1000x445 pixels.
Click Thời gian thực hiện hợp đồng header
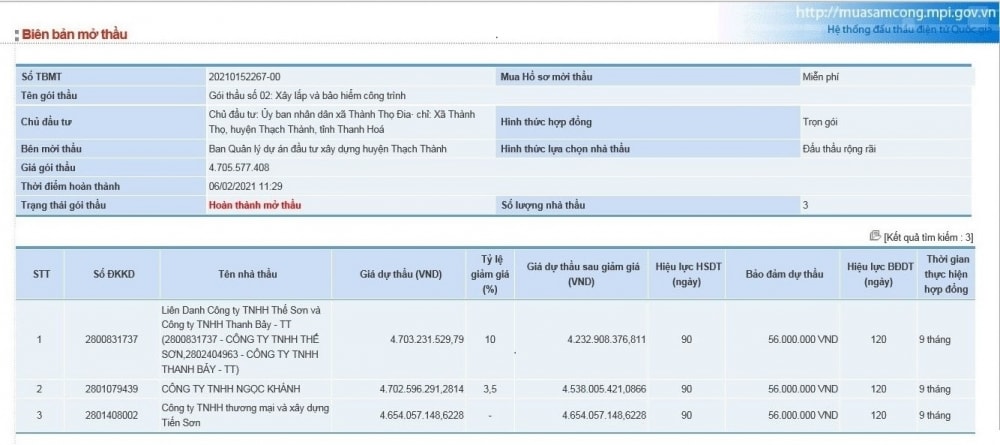(946, 274)
